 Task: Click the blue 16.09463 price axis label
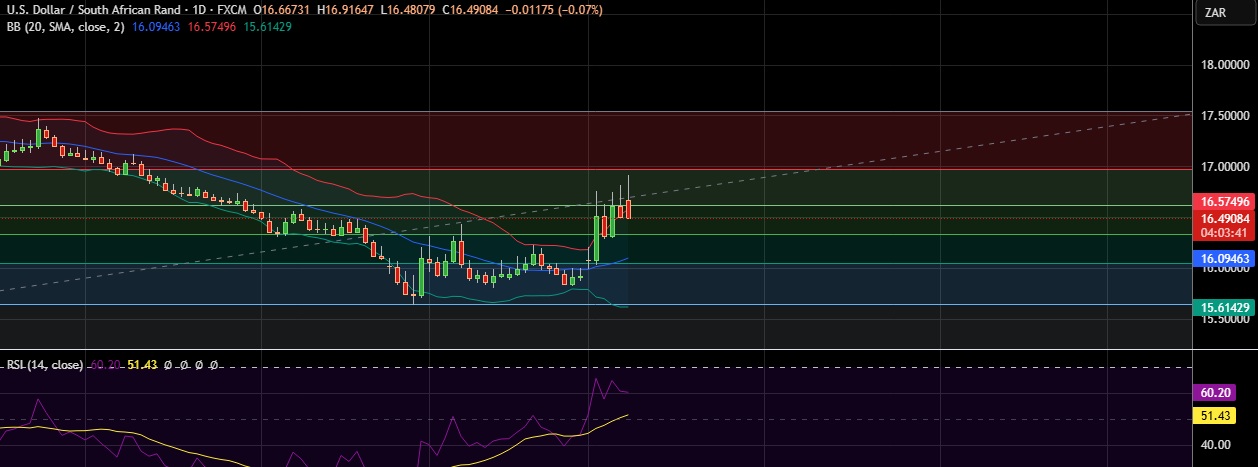[x=1225, y=258]
